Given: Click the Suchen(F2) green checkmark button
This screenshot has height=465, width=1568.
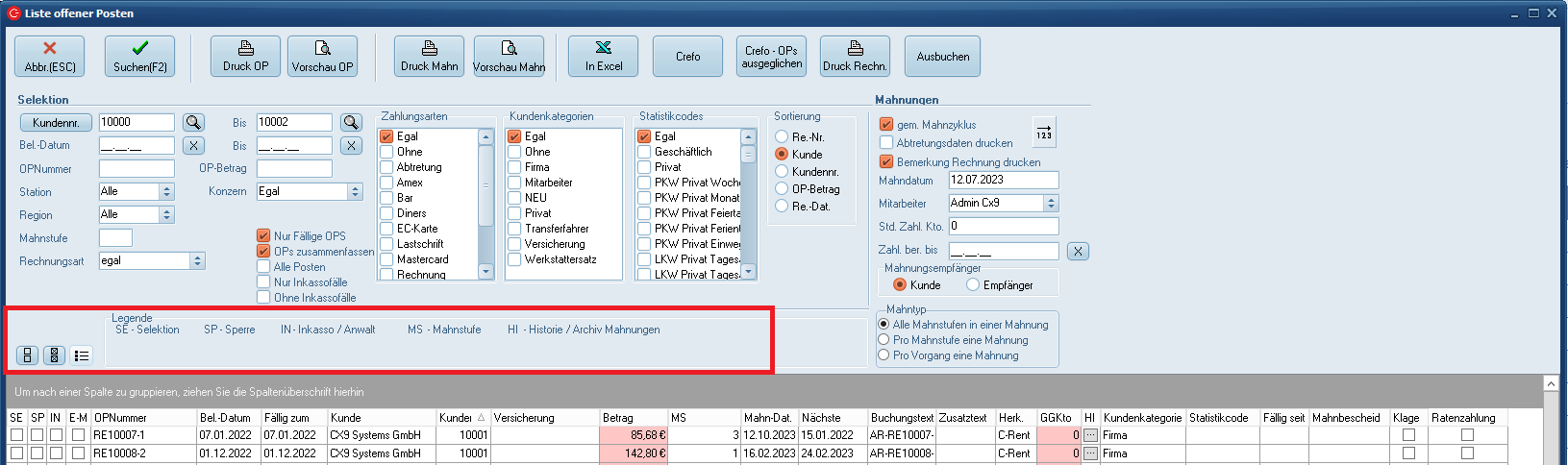Looking at the screenshot, I should [139, 56].
